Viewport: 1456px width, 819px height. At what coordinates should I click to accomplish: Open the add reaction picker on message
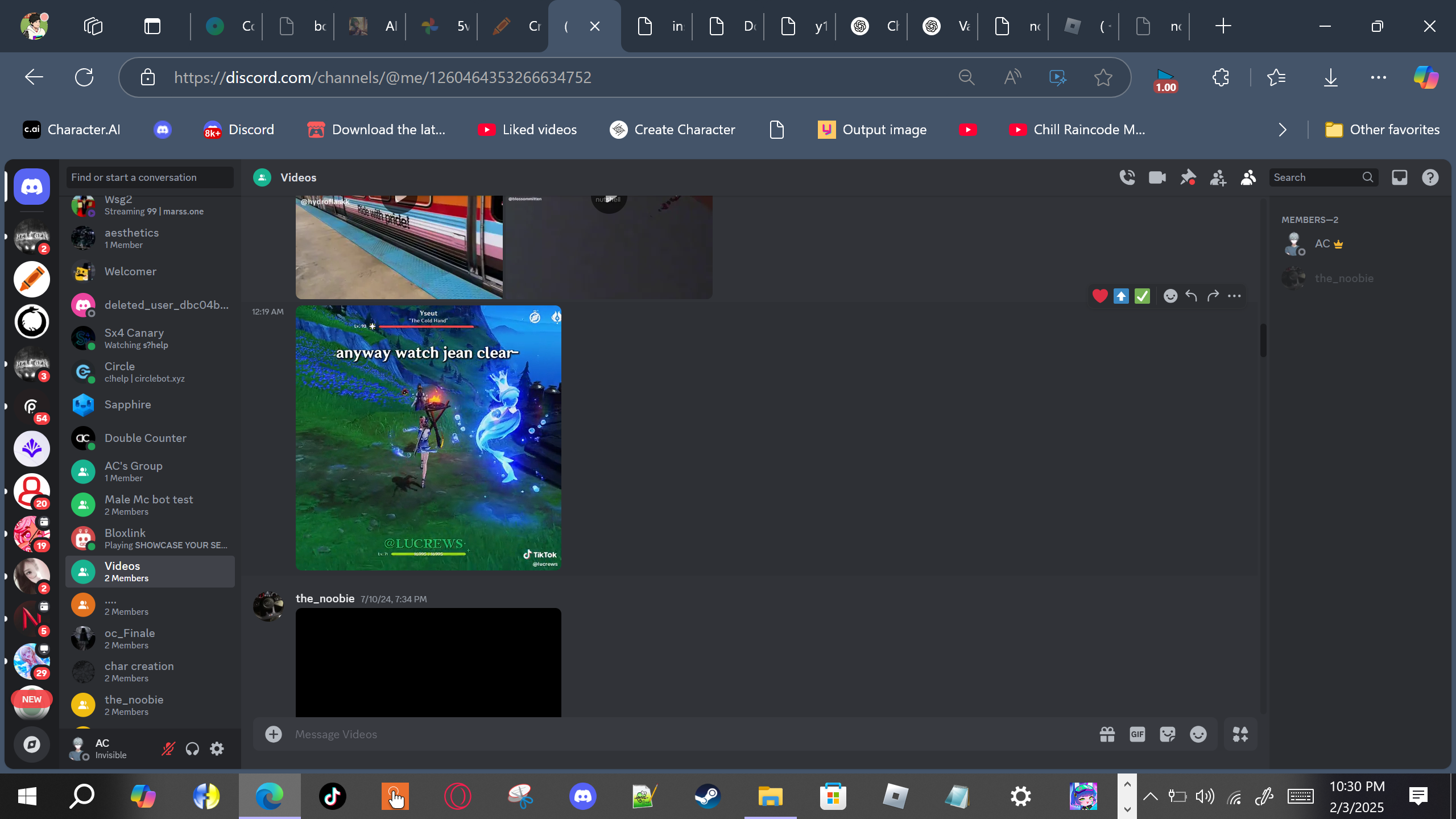click(1170, 296)
